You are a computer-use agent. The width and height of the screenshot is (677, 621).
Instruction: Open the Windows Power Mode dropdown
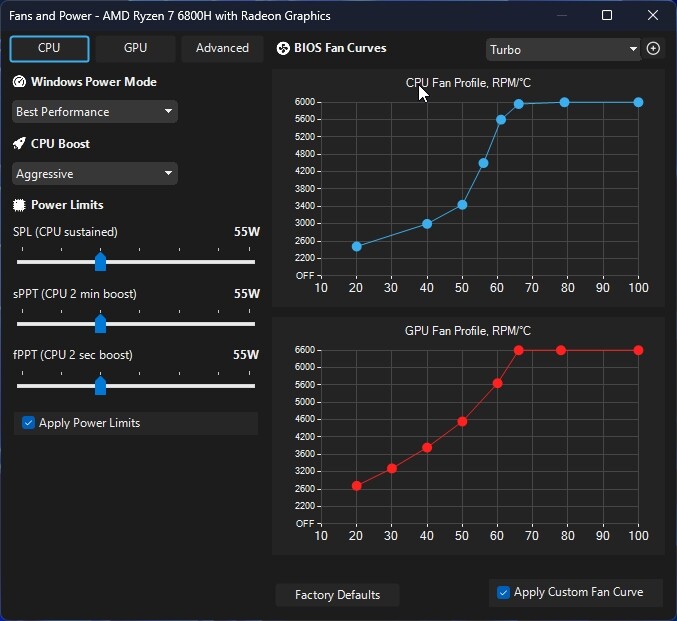95,112
